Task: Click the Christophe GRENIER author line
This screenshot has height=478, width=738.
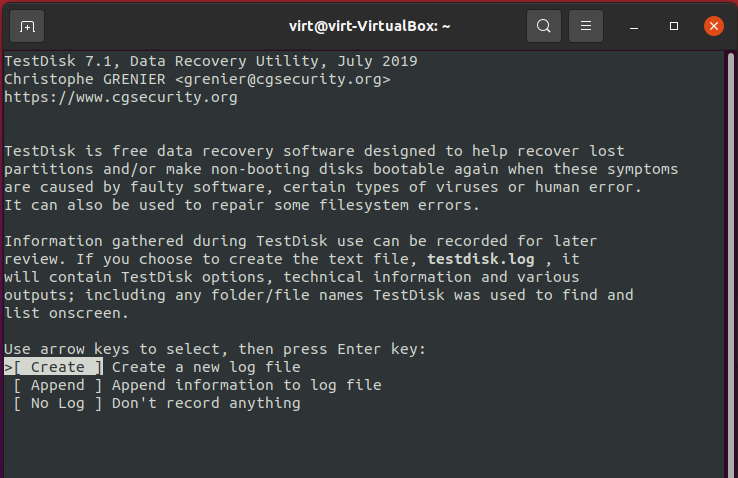Action: (197, 80)
